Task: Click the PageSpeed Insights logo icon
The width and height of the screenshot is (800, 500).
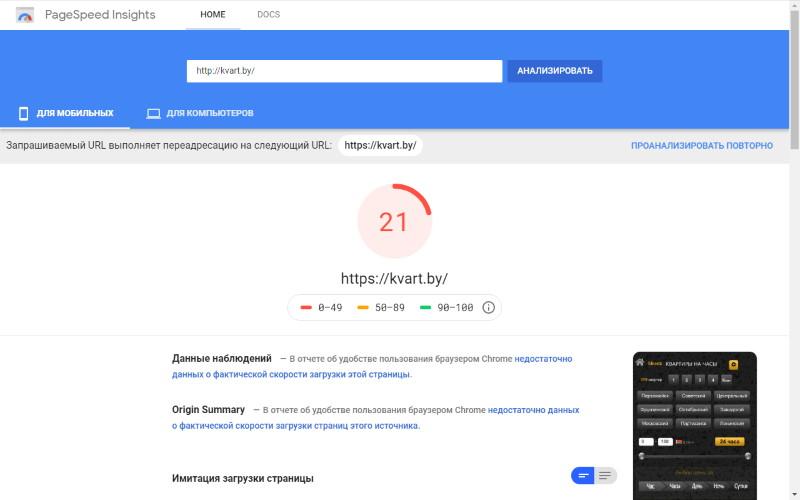Action: [x=24, y=15]
